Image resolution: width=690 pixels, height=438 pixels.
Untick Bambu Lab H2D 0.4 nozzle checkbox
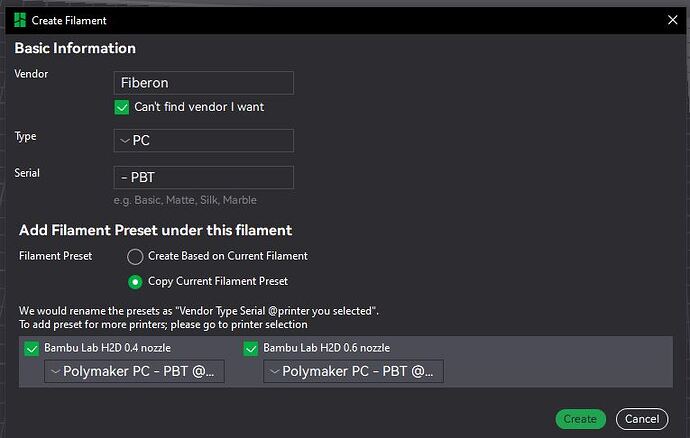[32, 349]
